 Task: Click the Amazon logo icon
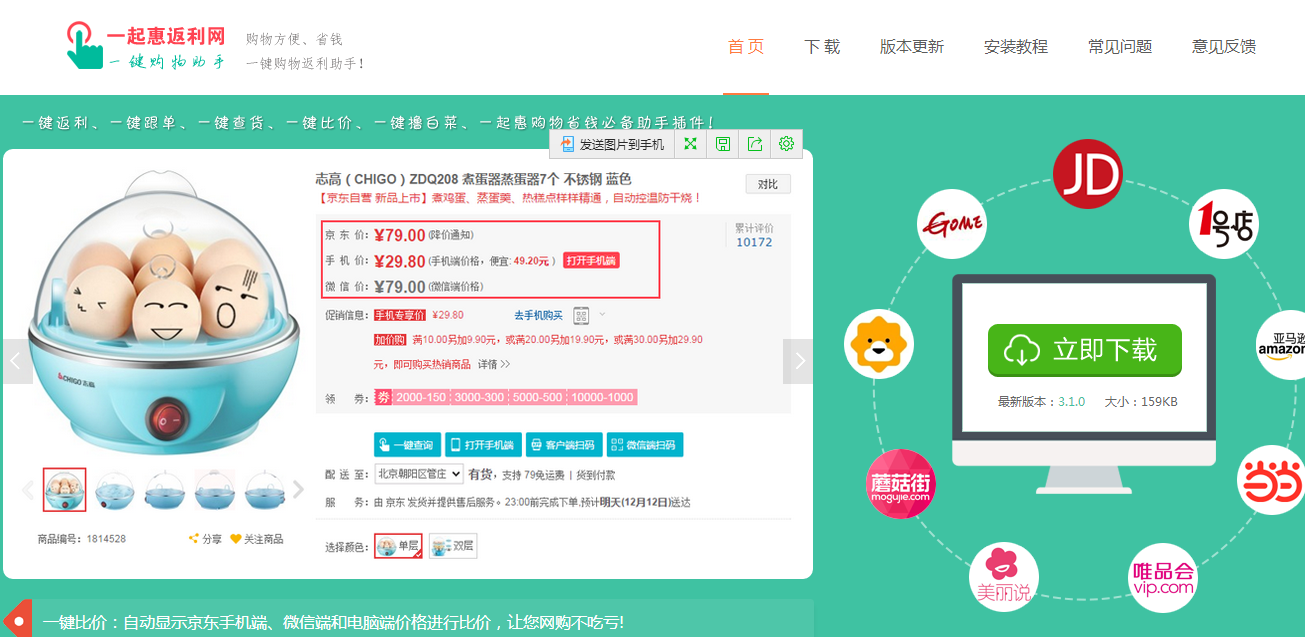click(1281, 345)
